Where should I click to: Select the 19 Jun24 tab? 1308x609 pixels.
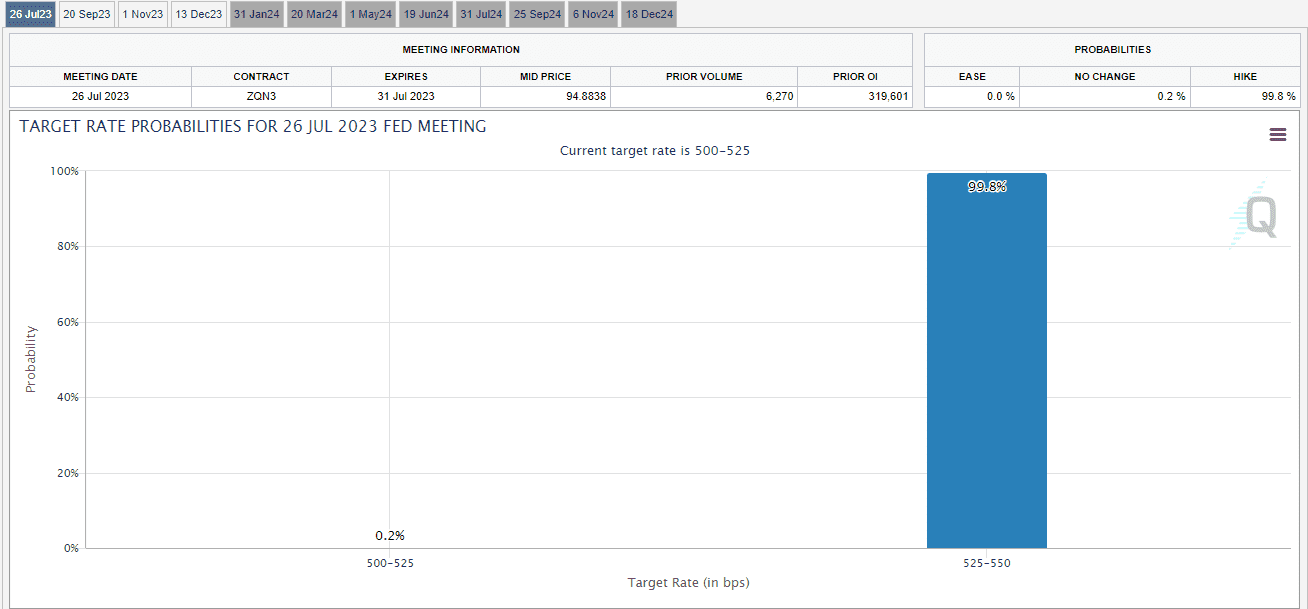(427, 14)
